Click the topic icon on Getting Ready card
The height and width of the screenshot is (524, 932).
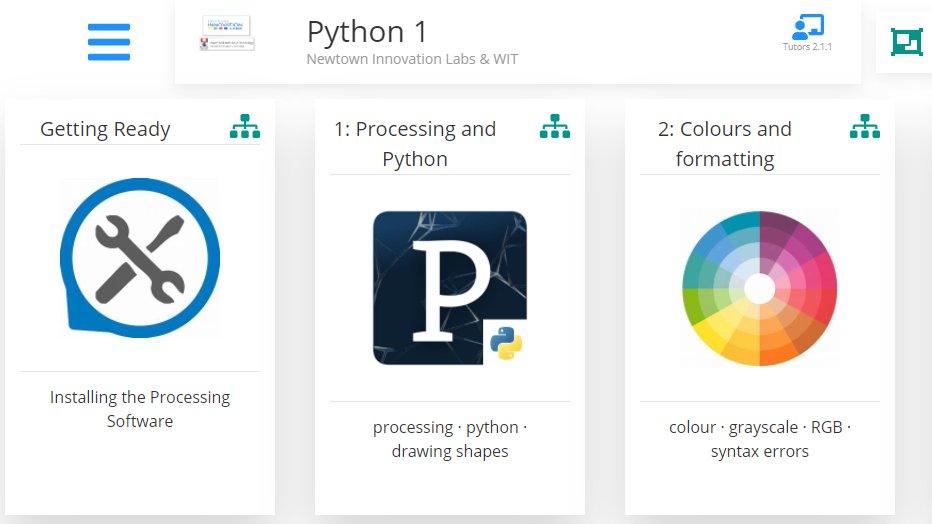pos(245,126)
